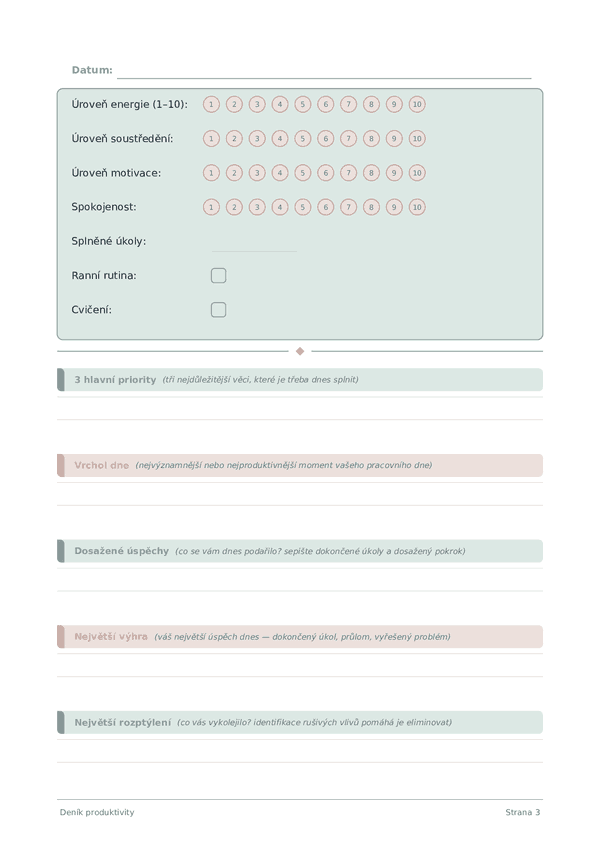The width and height of the screenshot is (600, 848).
Task: Check the Ranní rutina checkbox
Action: pos(219,275)
